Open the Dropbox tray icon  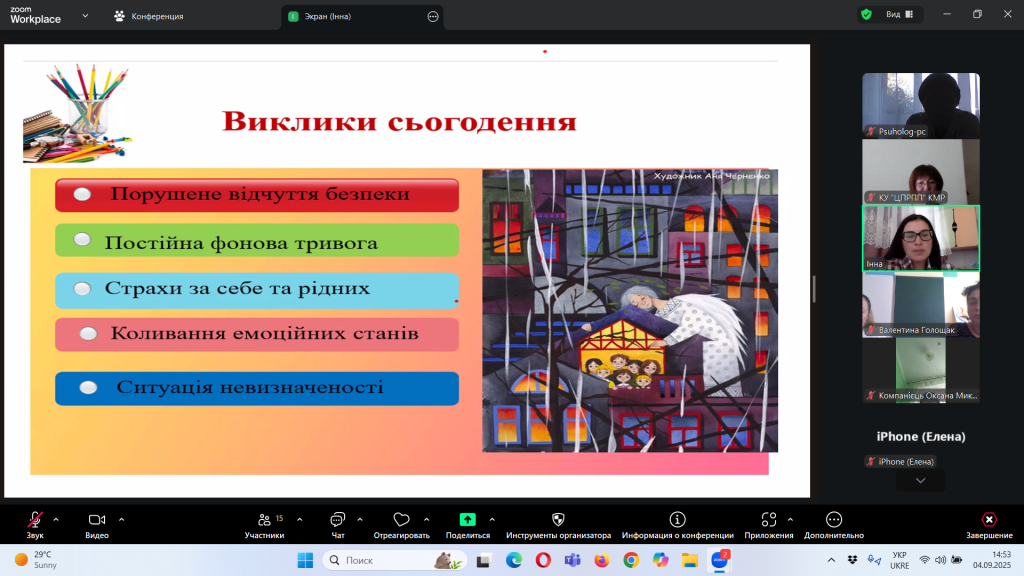pos(852,560)
